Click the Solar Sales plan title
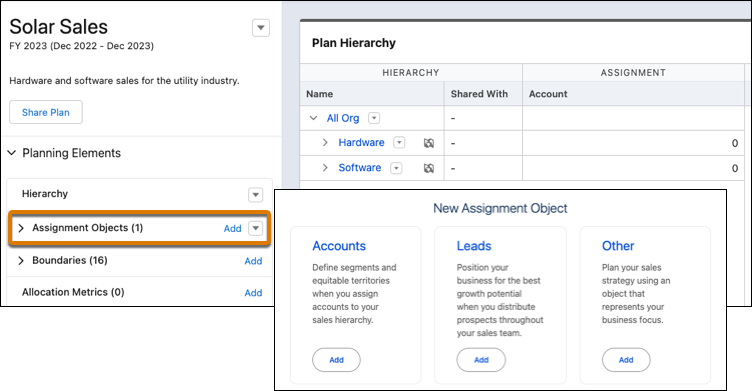 point(59,27)
